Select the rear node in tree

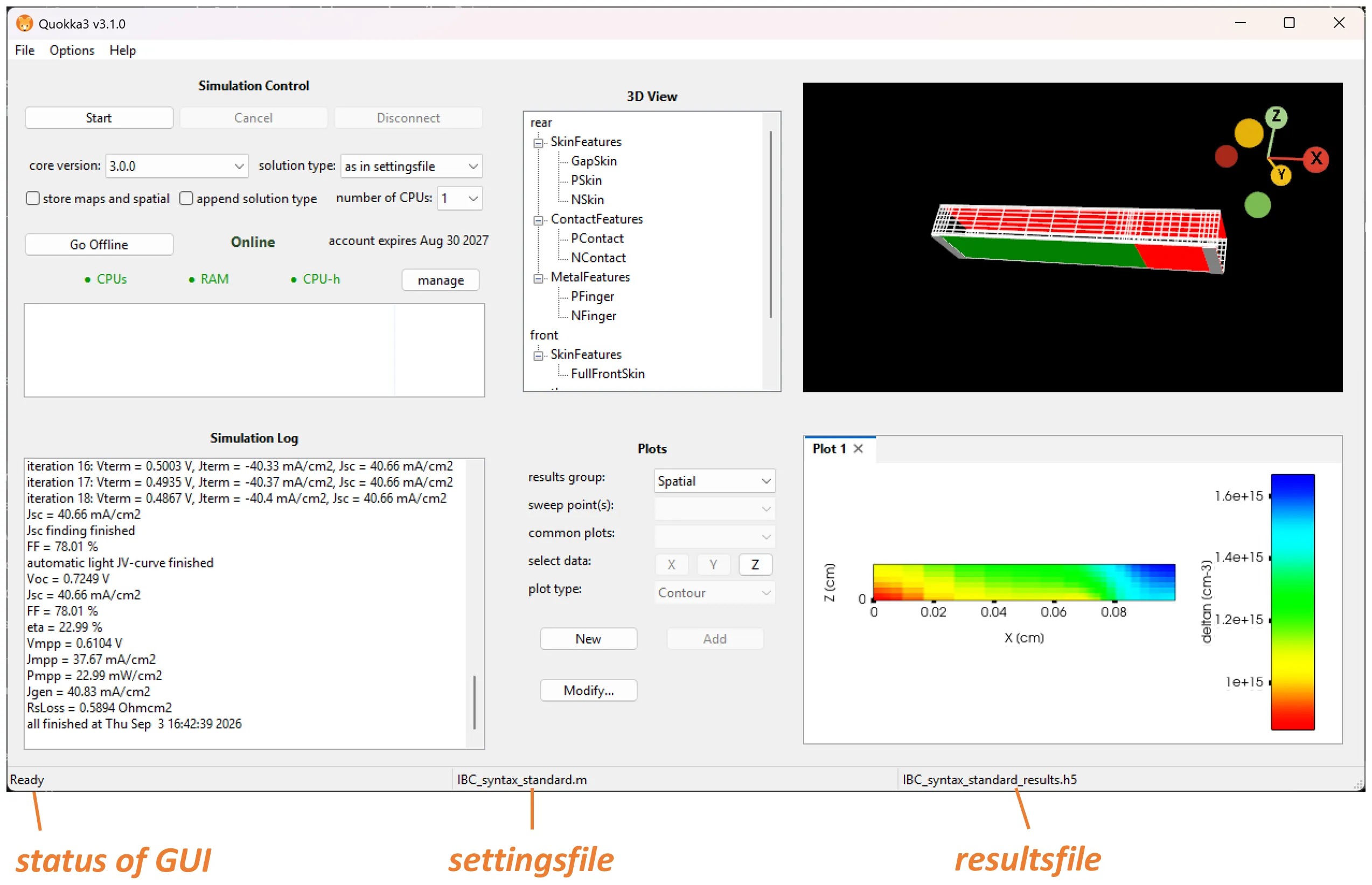[x=540, y=122]
